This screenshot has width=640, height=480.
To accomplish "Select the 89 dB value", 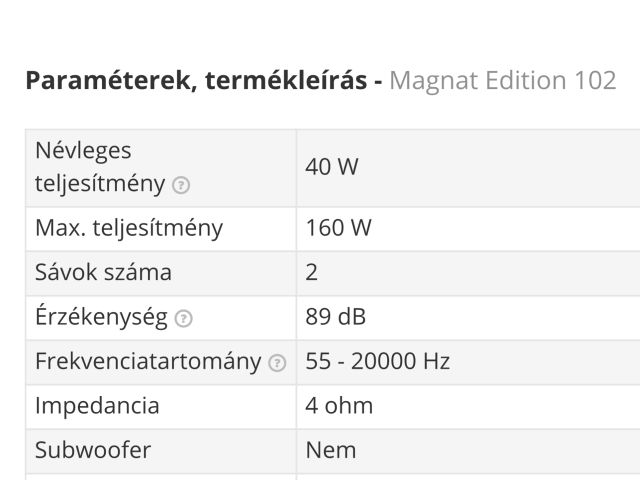I will 336,317.
